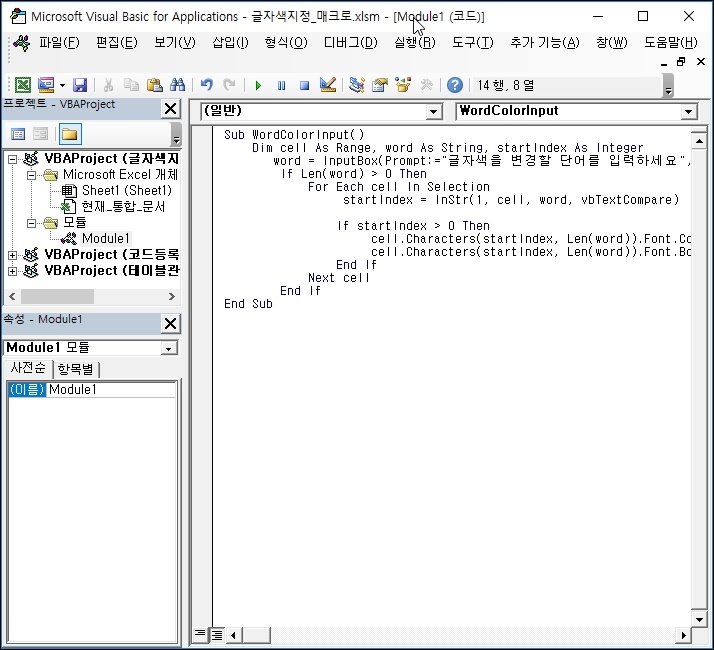This screenshot has width=714, height=650.
Task: Open the 보기(V) menu
Action: [x=174, y=43]
